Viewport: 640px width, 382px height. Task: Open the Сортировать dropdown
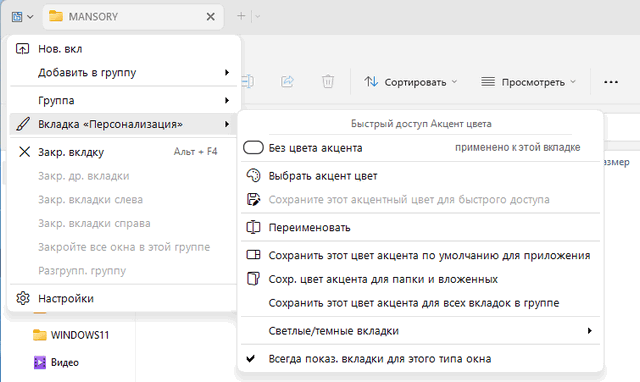(411, 82)
